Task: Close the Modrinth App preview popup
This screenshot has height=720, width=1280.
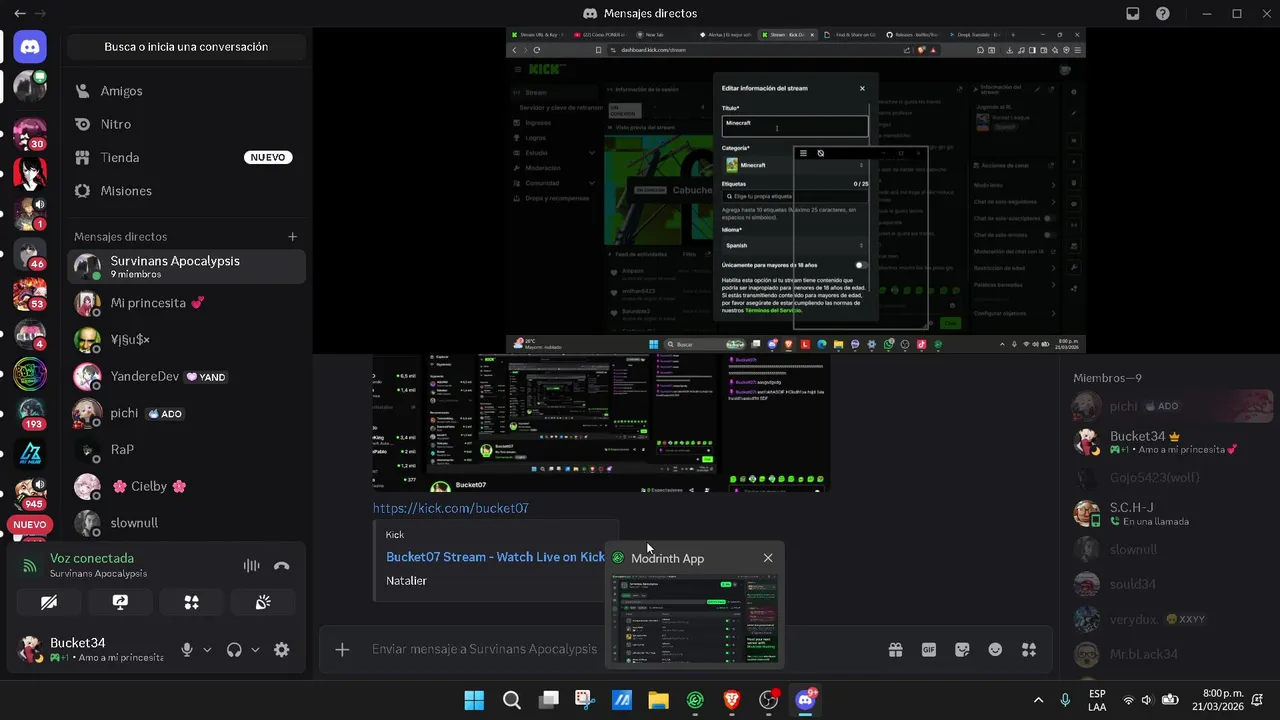Action: tap(768, 558)
